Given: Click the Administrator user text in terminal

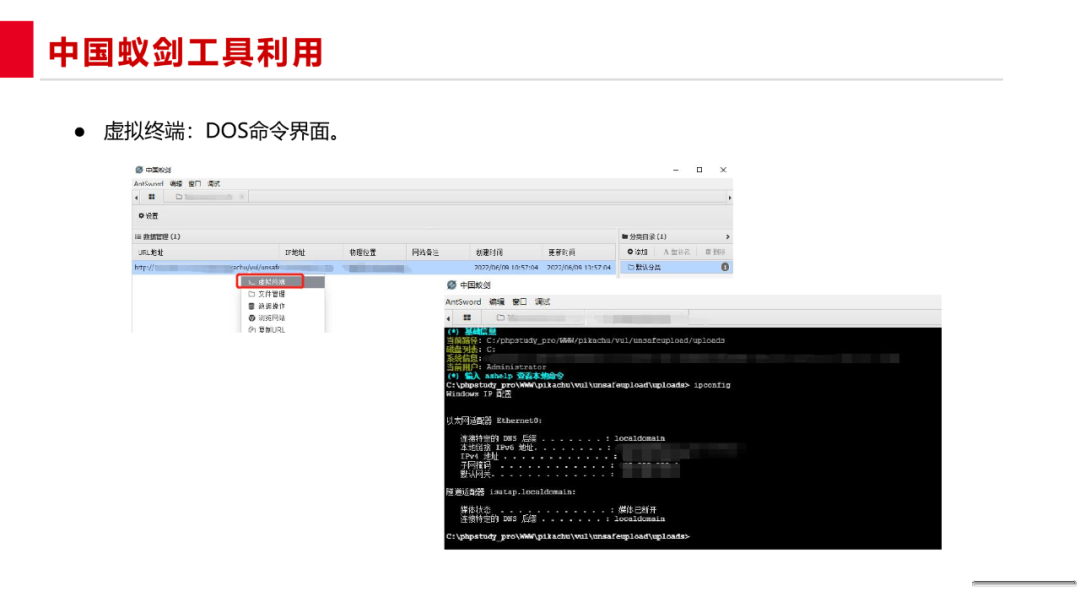Looking at the screenshot, I should tap(516, 367).
